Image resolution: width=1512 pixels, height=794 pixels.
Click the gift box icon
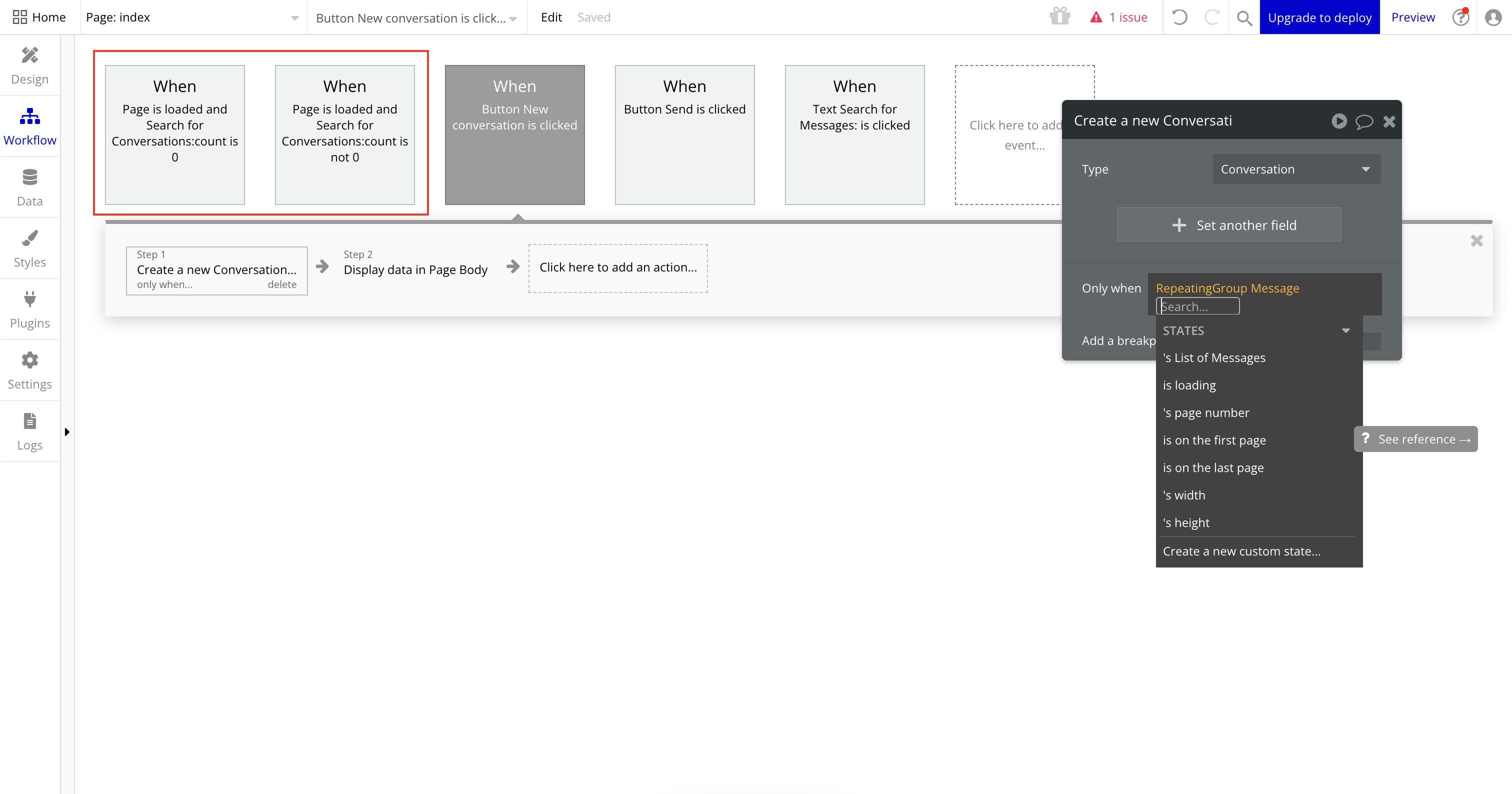(x=1059, y=17)
